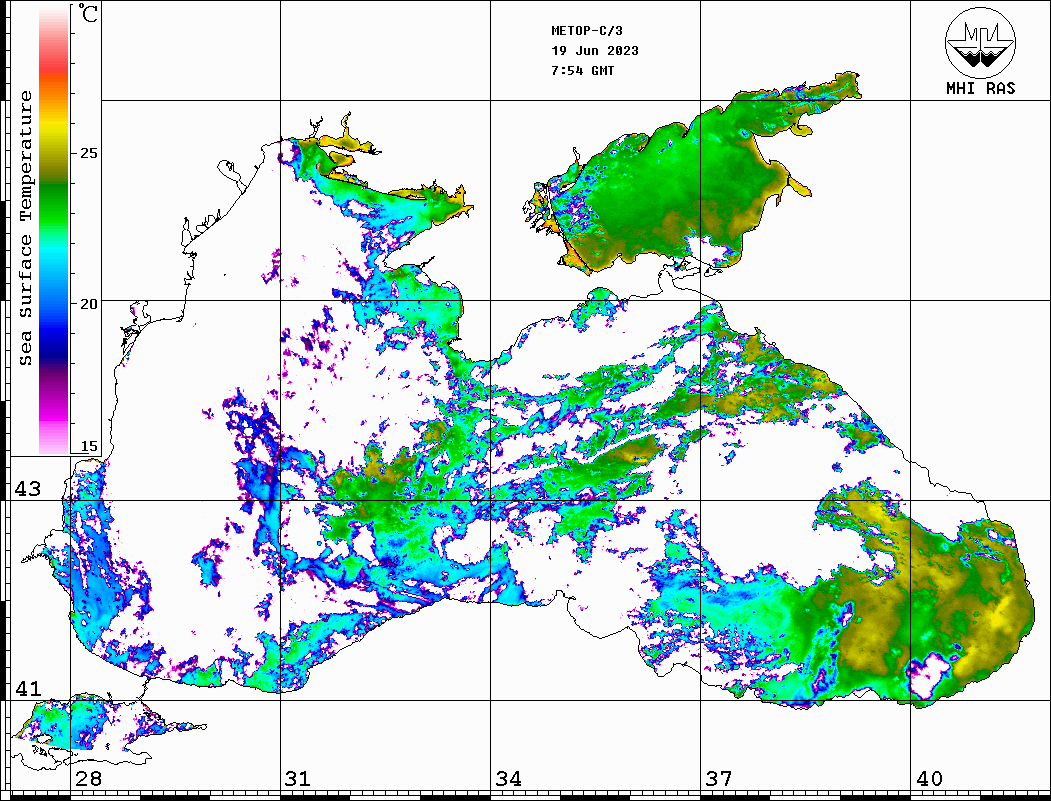Click the °C unit label
The width and height of the screenshot is (1051, 801).
click(89, 15)
